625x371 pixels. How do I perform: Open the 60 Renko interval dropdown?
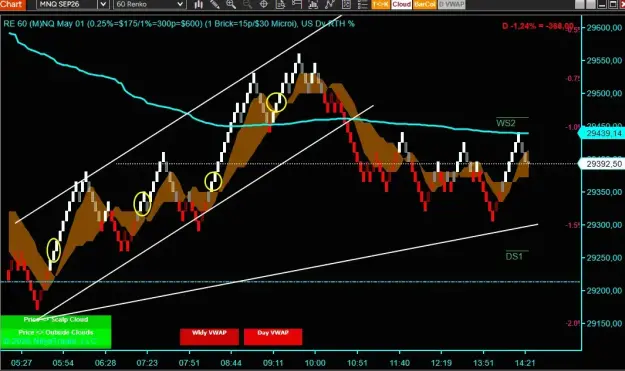(x=149, y=4)
